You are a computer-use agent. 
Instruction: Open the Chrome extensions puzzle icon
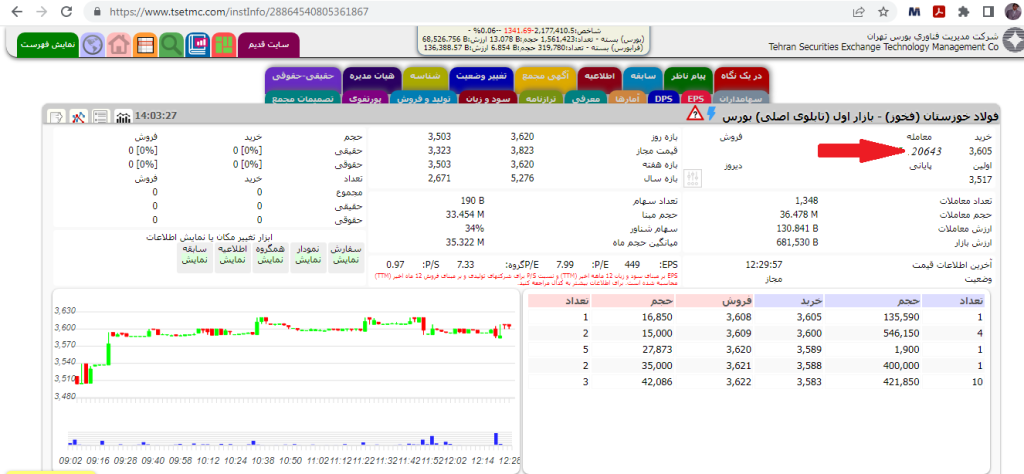[963, 12]
